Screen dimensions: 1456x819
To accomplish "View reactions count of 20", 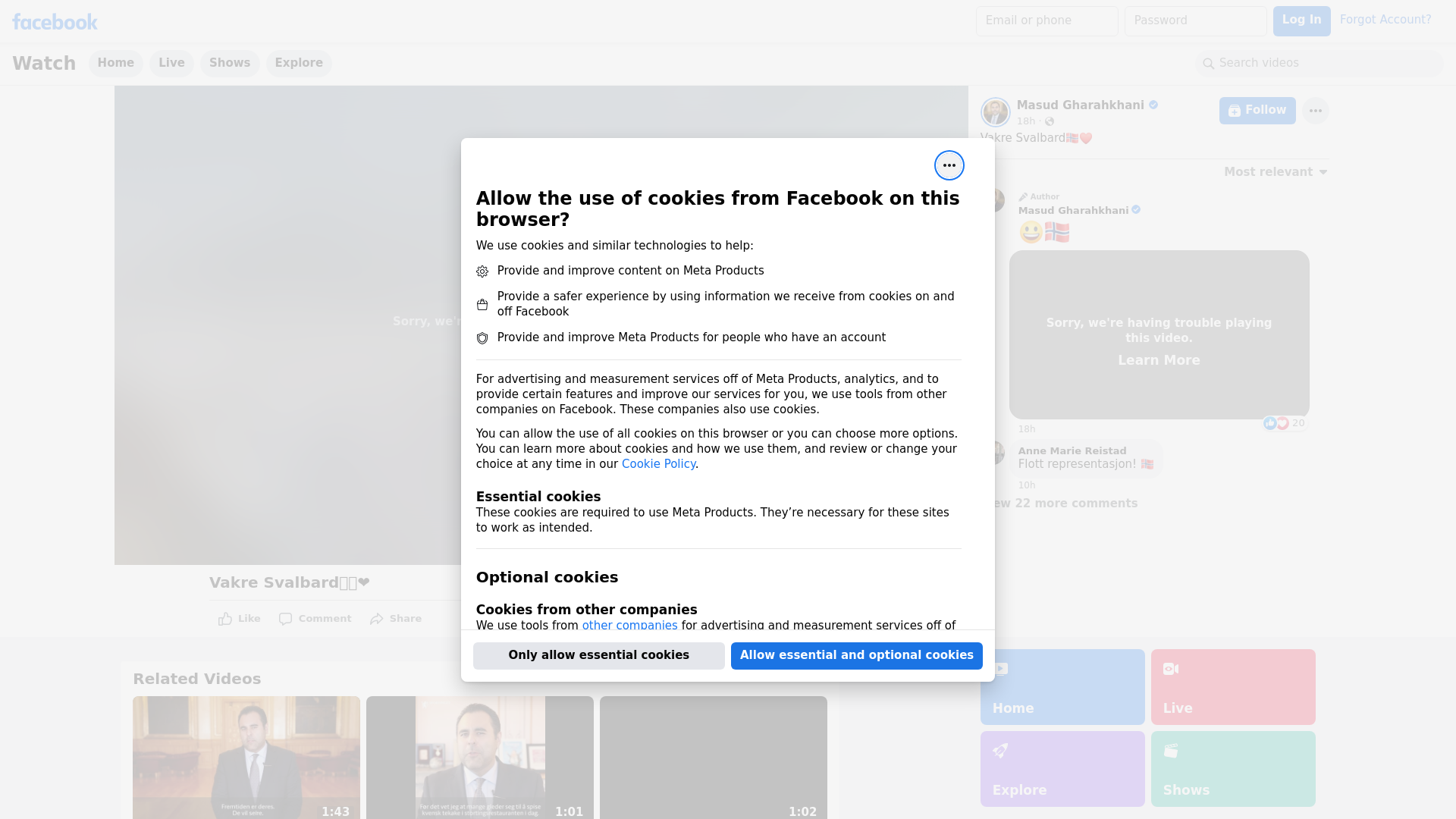I will coord(1284,423).
